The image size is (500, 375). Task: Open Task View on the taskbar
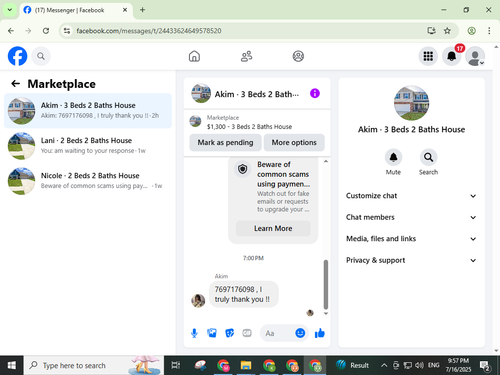tap(176, 365)
